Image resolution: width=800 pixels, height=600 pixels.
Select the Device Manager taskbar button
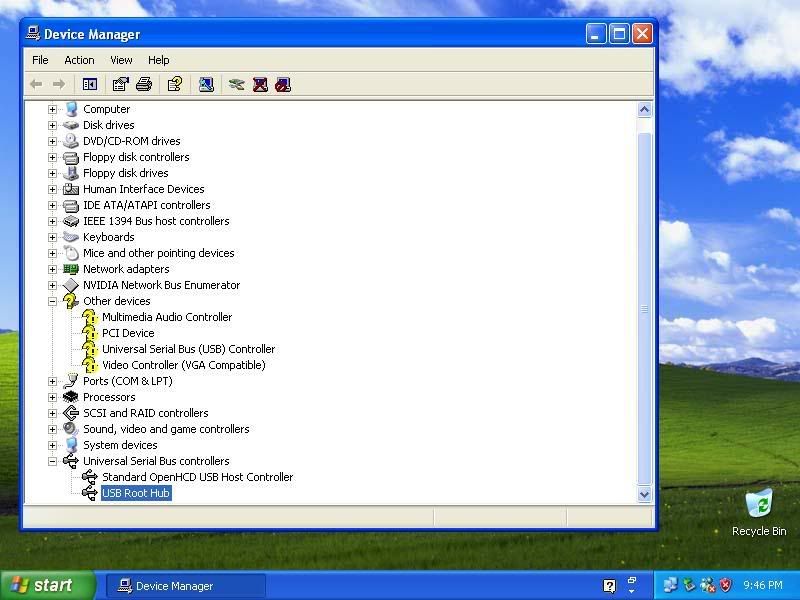point(186,586)
